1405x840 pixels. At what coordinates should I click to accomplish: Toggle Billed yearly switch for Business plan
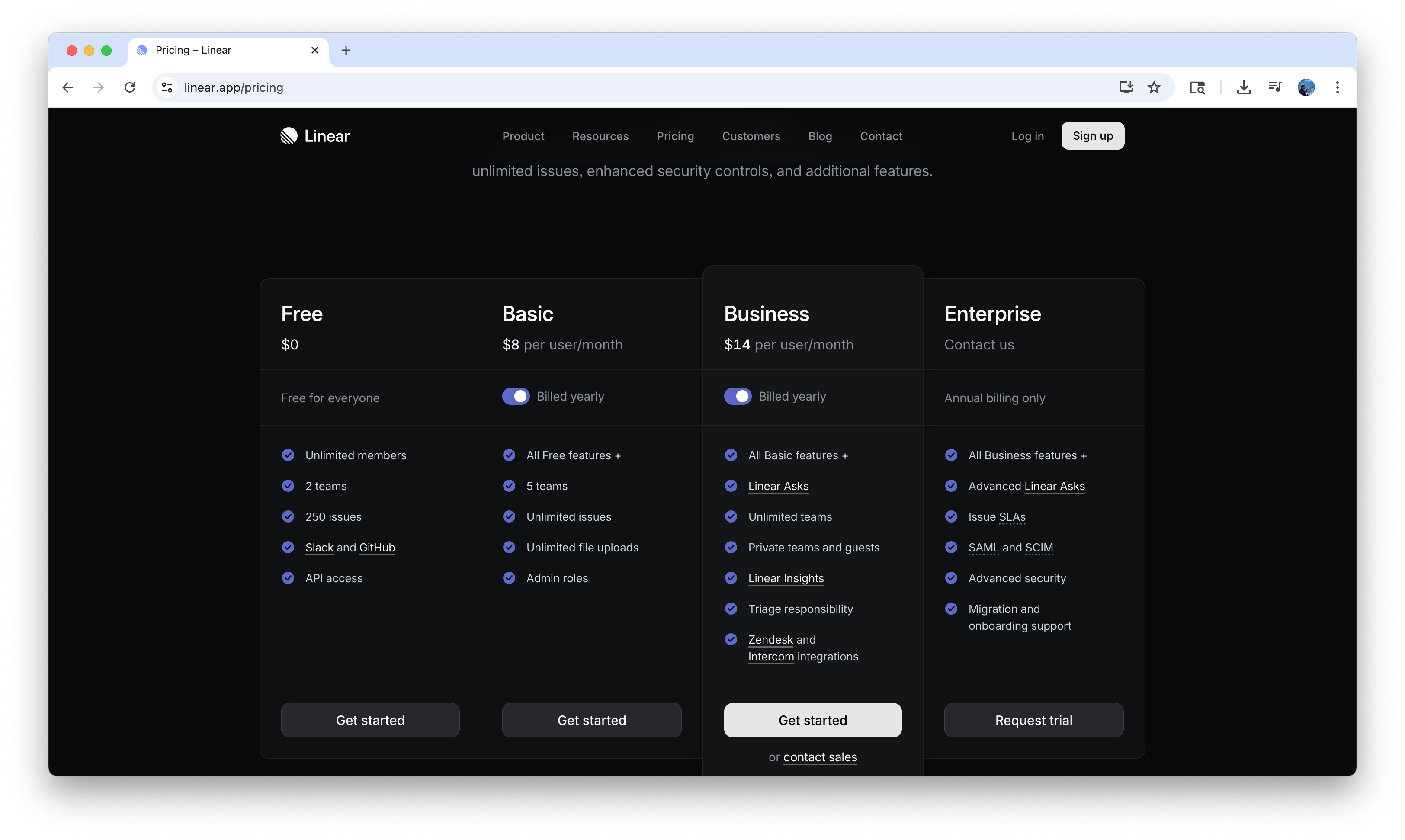[x=738, y=396]
